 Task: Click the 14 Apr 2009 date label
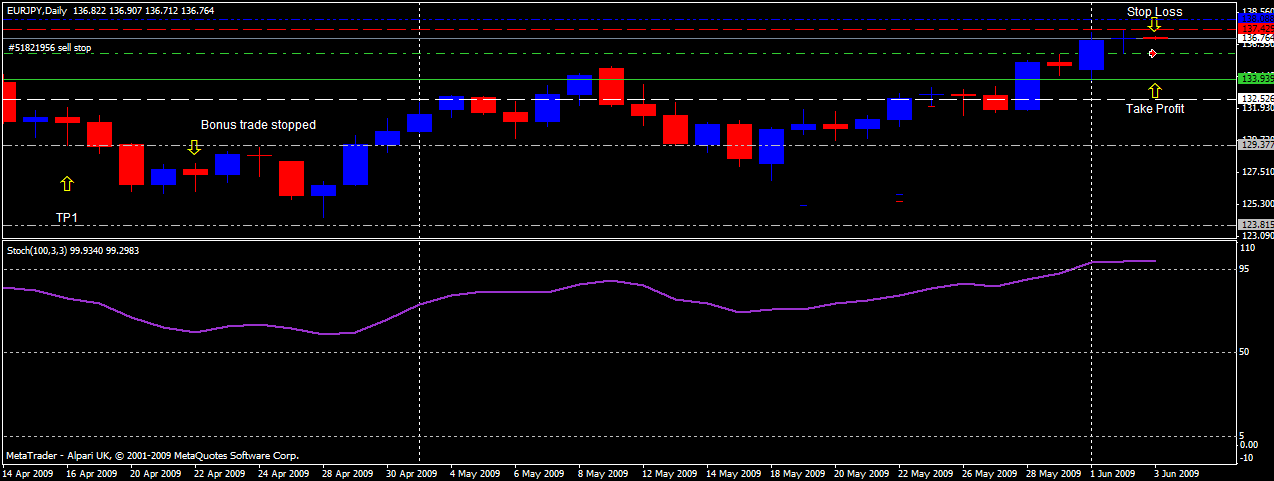(29, 474)
